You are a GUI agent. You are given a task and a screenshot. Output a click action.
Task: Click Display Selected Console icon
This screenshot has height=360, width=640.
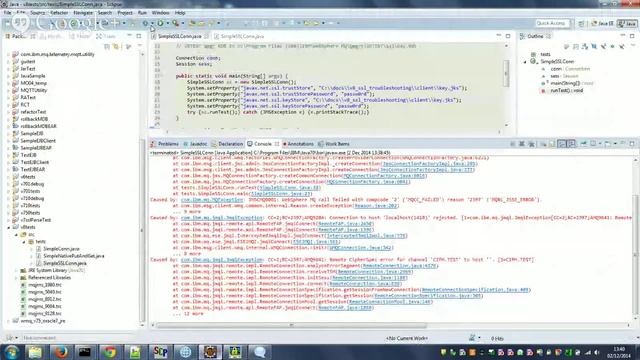coord(593,144)
